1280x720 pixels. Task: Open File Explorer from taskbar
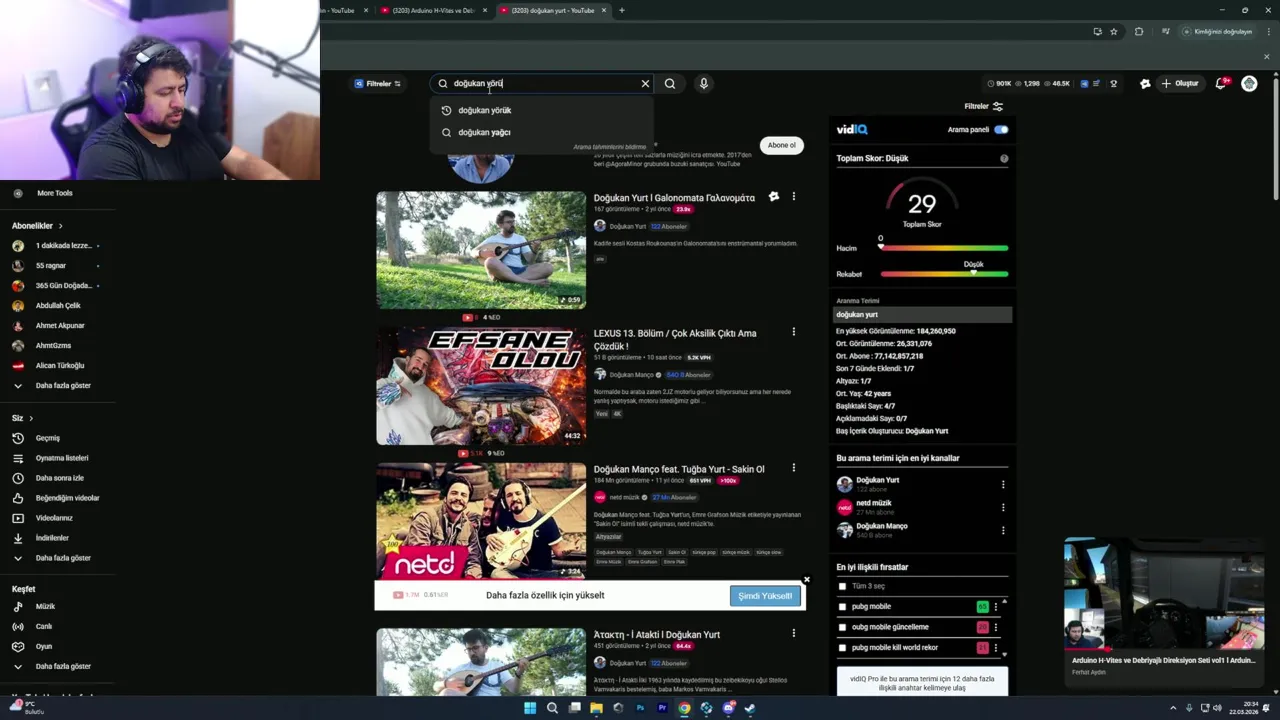click(596, 708)
